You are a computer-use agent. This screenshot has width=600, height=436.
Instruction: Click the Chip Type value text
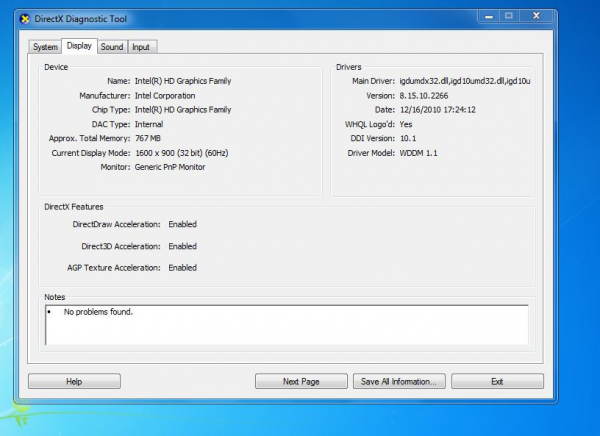pos(183,109)
